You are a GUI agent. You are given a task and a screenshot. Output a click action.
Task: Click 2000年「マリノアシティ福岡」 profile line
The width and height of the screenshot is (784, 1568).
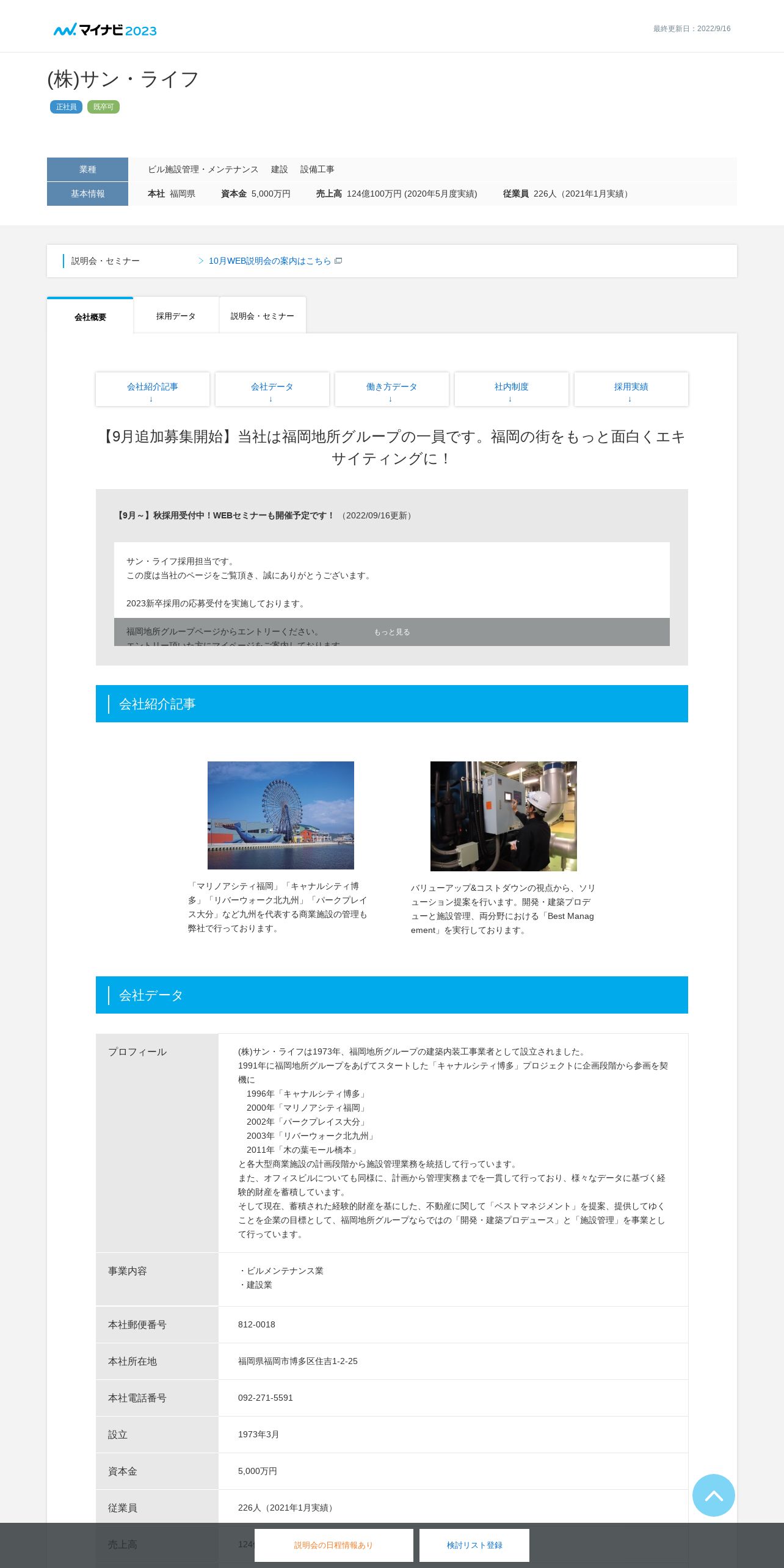pos(308,1108)
